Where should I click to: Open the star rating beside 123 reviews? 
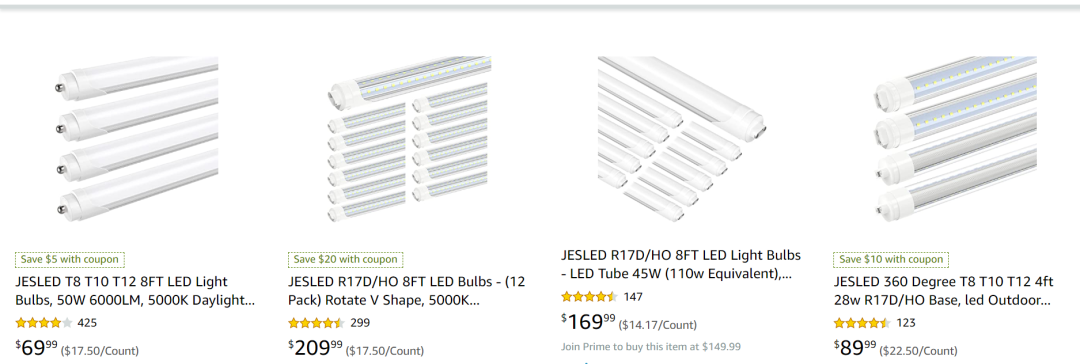tap(862, 323)
